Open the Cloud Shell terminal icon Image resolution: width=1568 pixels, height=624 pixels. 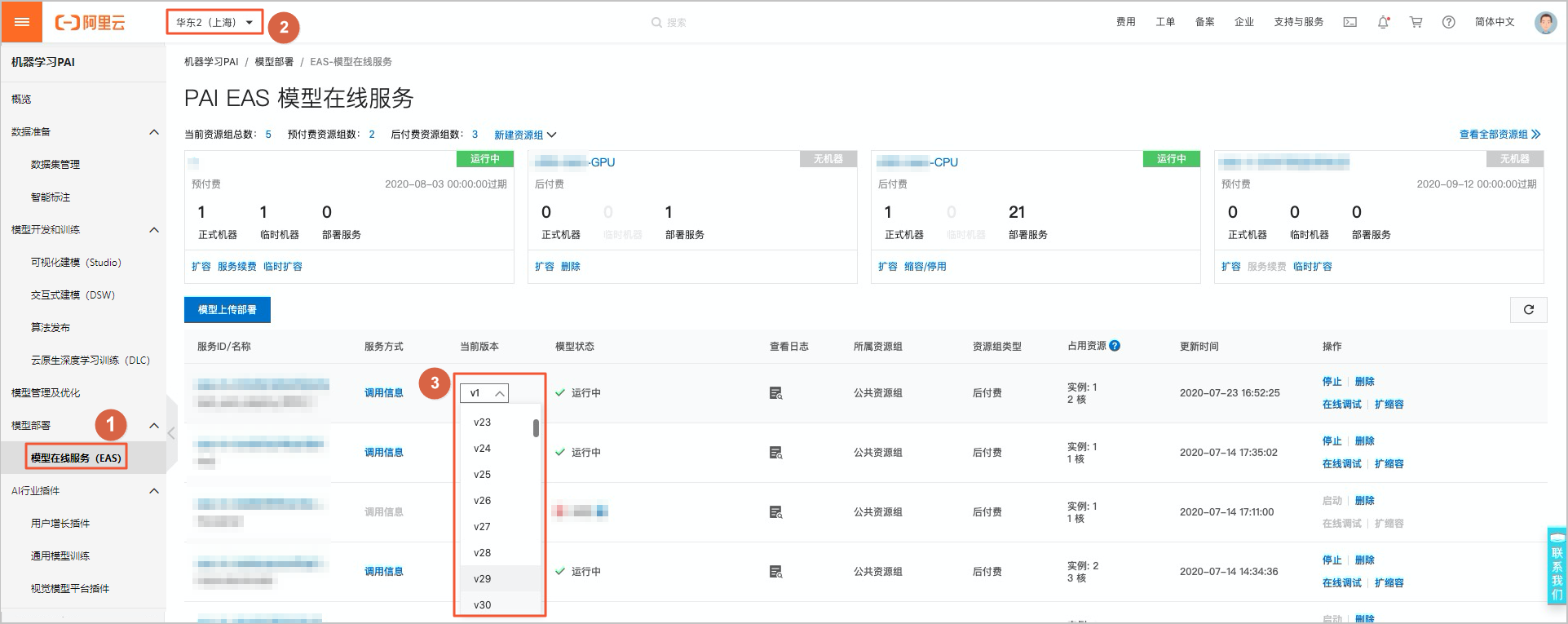1350,23
